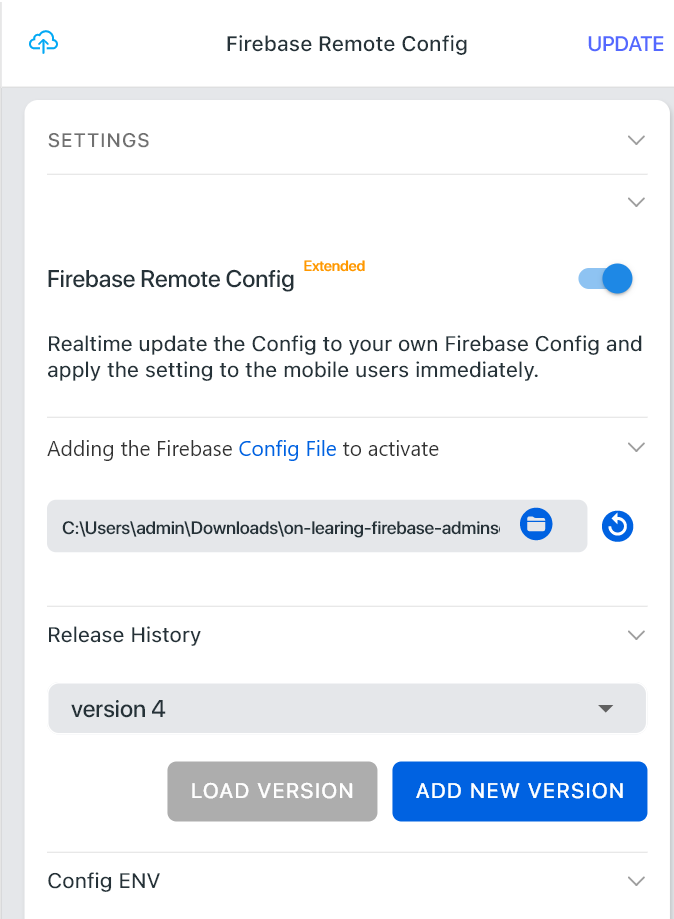674x919 pixels.
Task: Click the Config ENV heading
Action: point(104,881)
